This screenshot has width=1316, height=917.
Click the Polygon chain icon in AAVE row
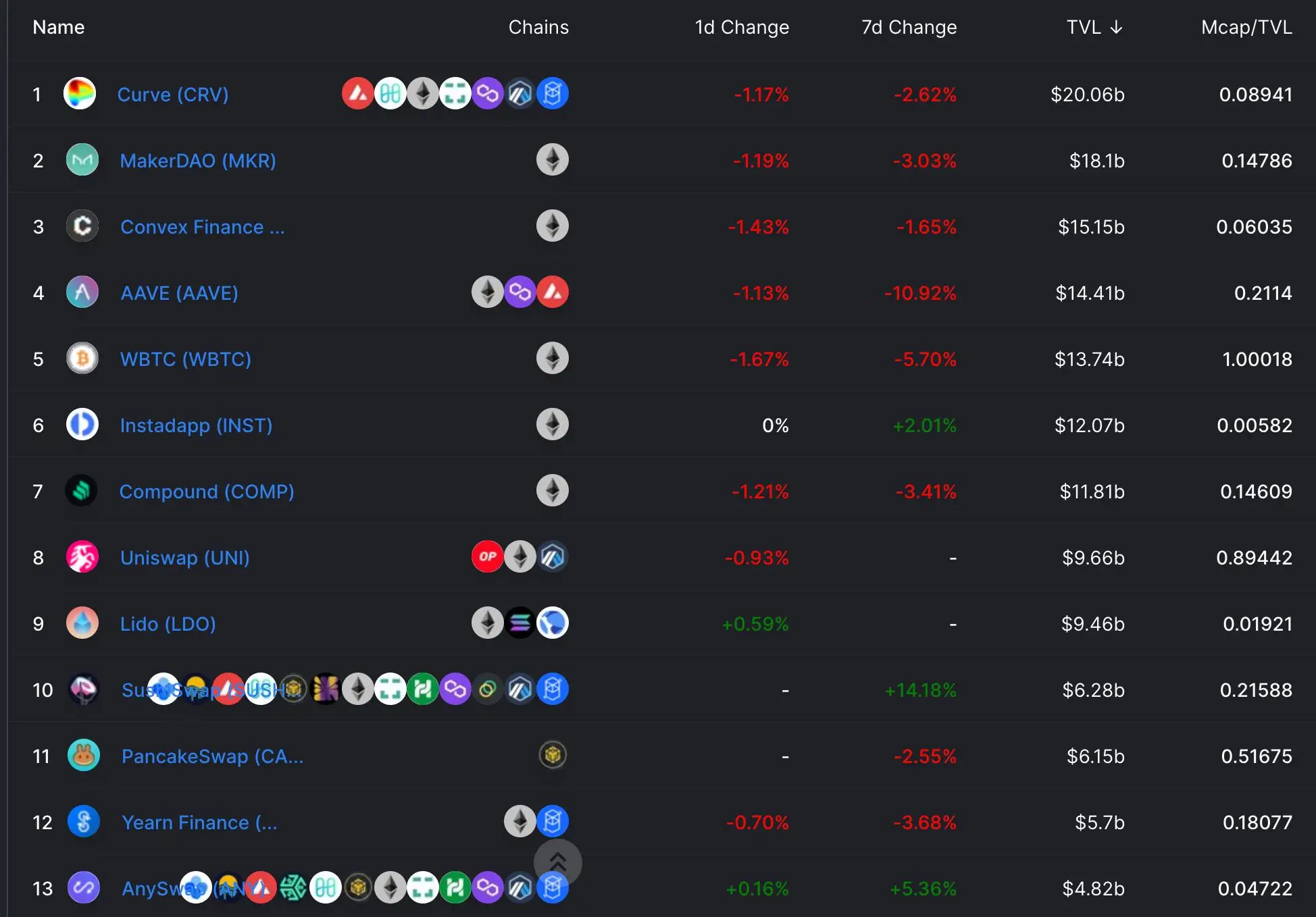[x=520, y=292]
